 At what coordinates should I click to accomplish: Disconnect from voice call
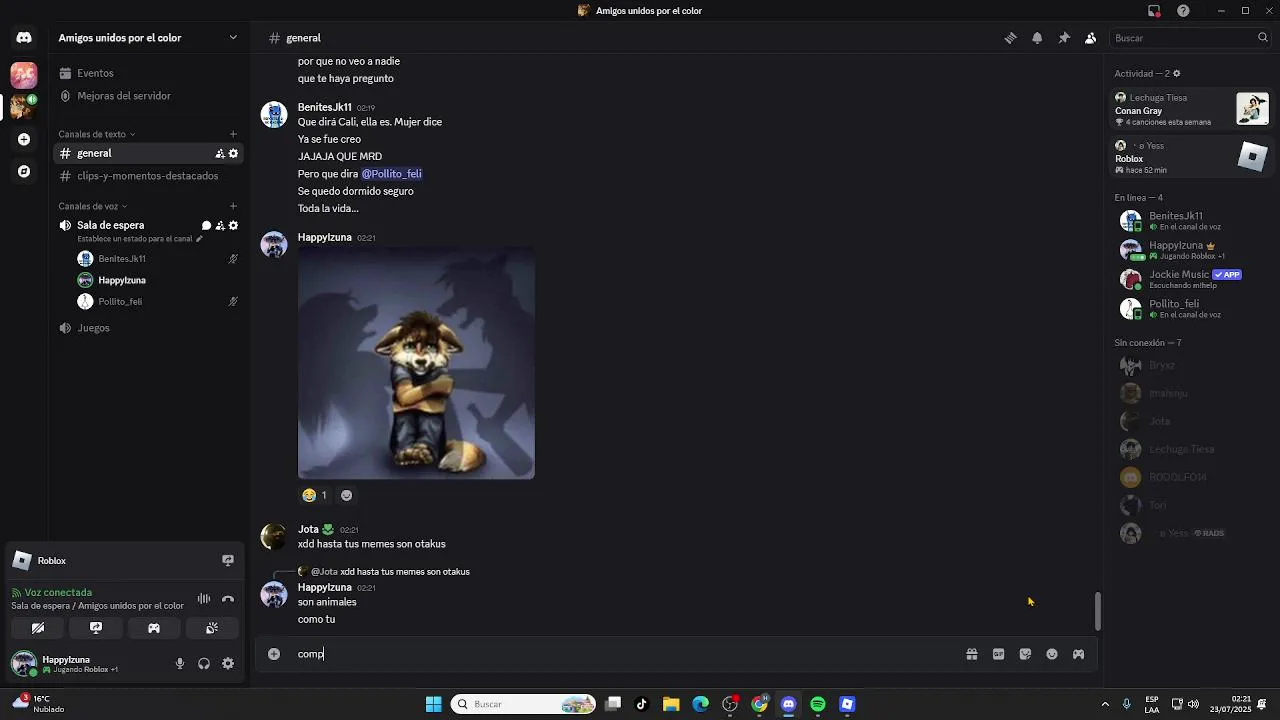coord(228,599)
